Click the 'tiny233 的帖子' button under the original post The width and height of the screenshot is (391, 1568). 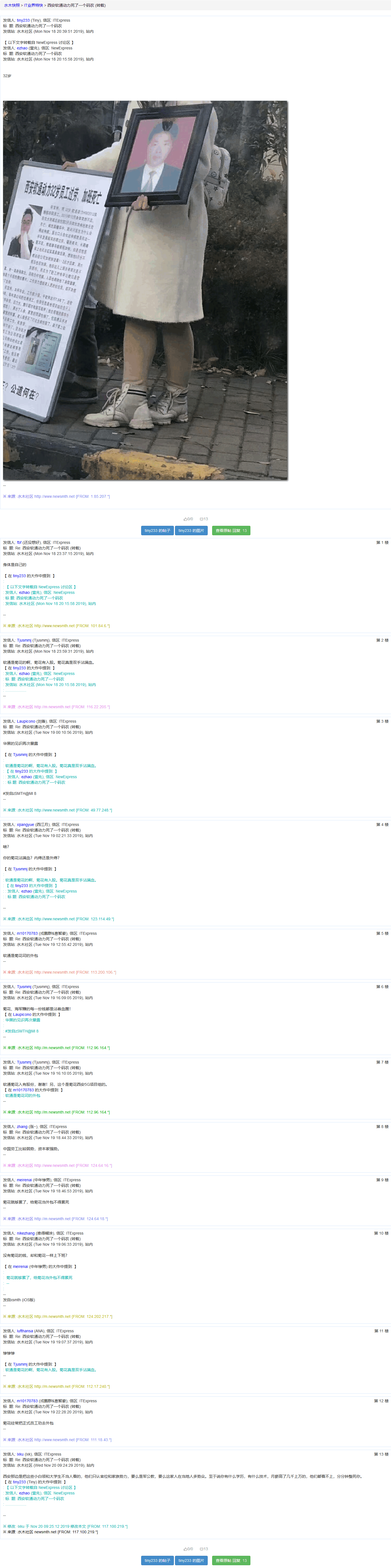click(158, 531)
